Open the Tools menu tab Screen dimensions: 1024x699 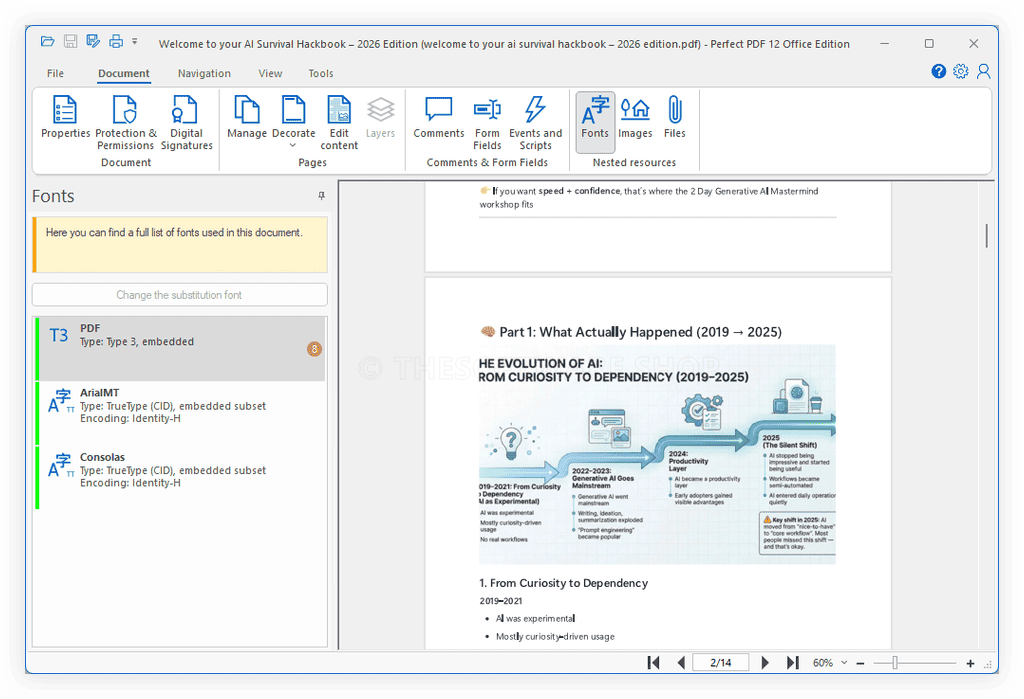320,73
